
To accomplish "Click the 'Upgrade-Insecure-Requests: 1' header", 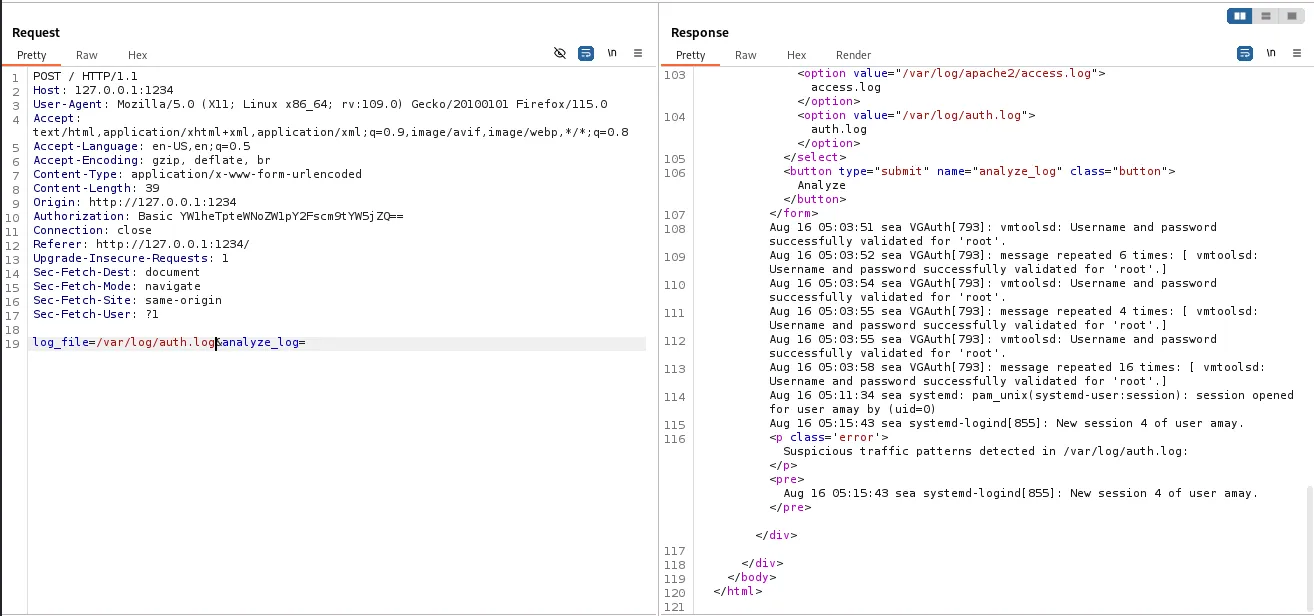I will pyautogui.click(x=131, y=258).
